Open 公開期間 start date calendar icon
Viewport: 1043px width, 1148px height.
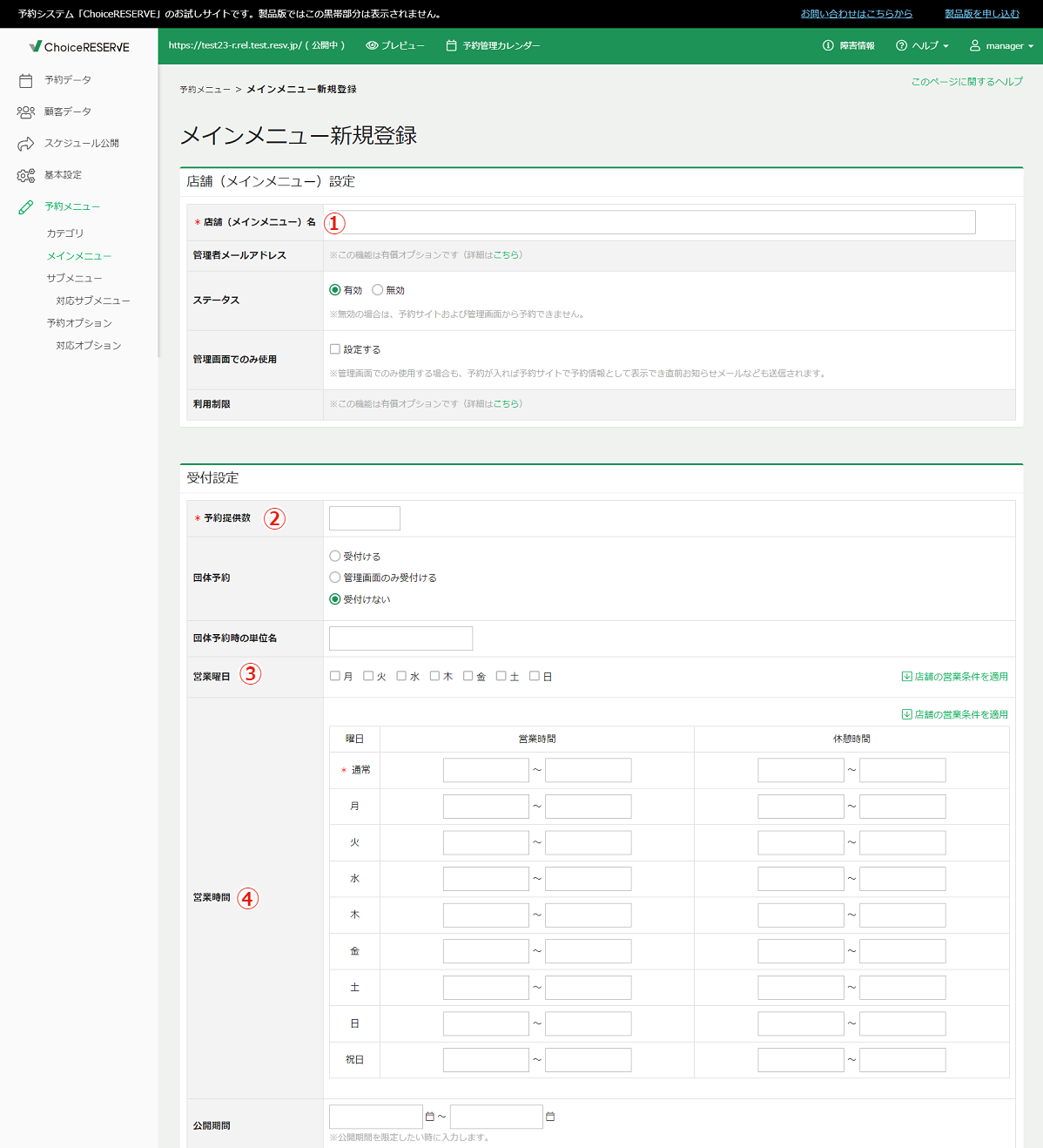(x=430, y=1117)
